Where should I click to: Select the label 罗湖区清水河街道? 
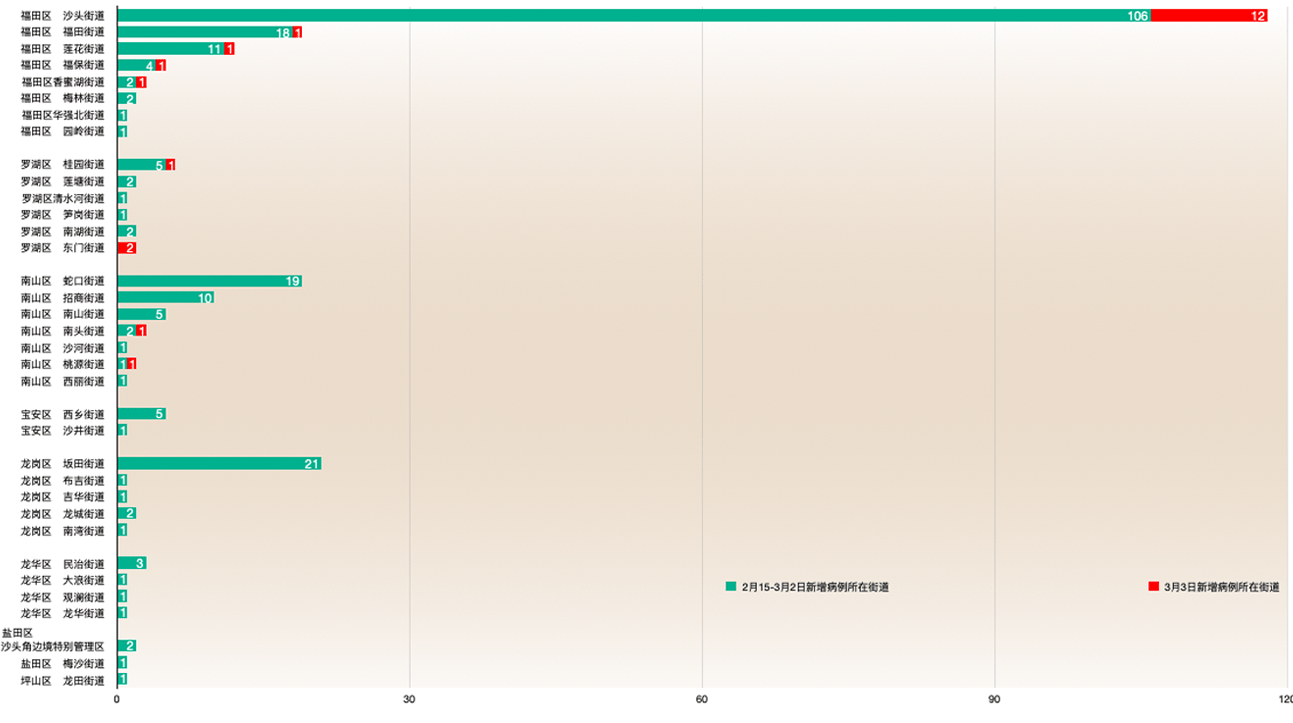62,198
